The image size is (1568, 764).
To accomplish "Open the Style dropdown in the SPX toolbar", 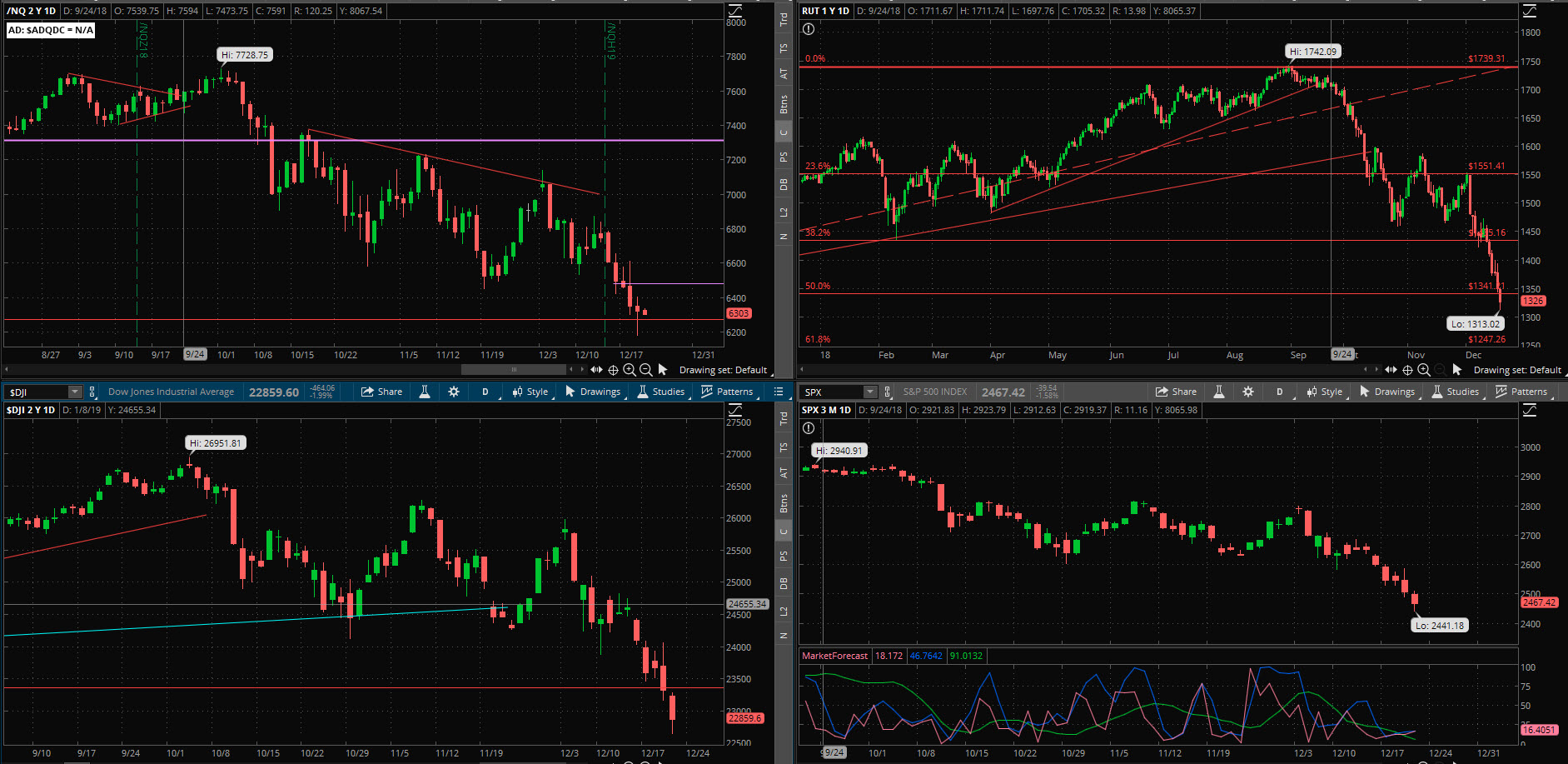I will [1325, 392].
